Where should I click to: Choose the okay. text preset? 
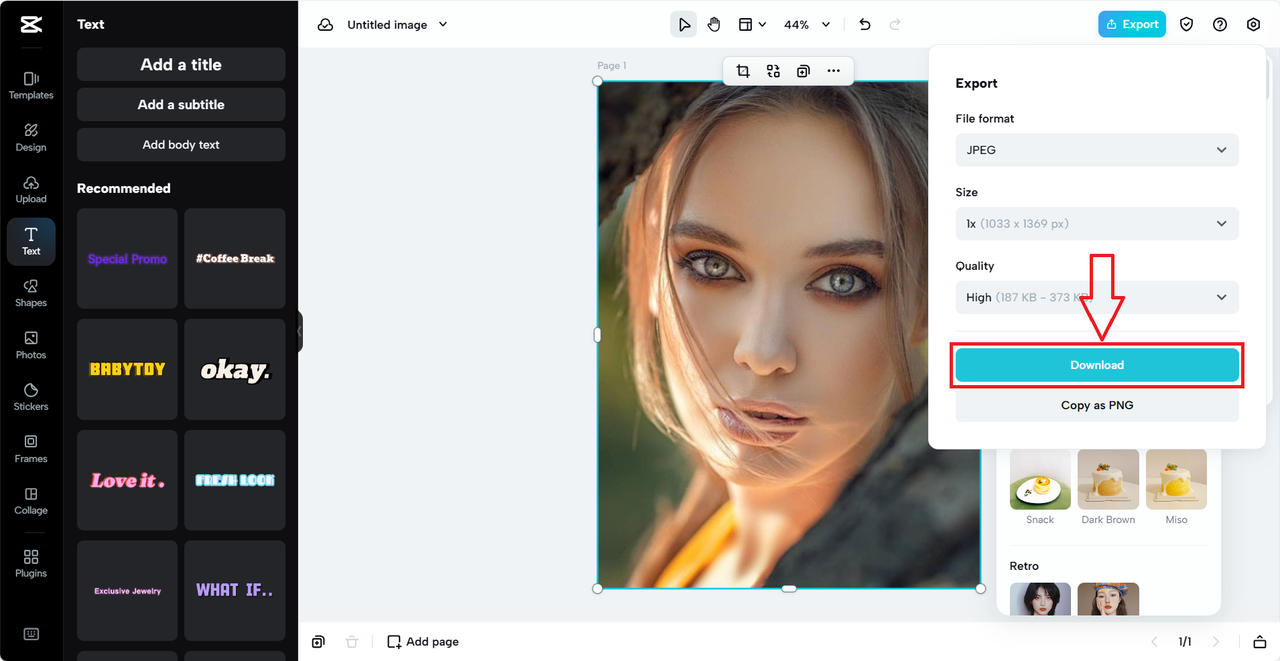coord(235,369)
